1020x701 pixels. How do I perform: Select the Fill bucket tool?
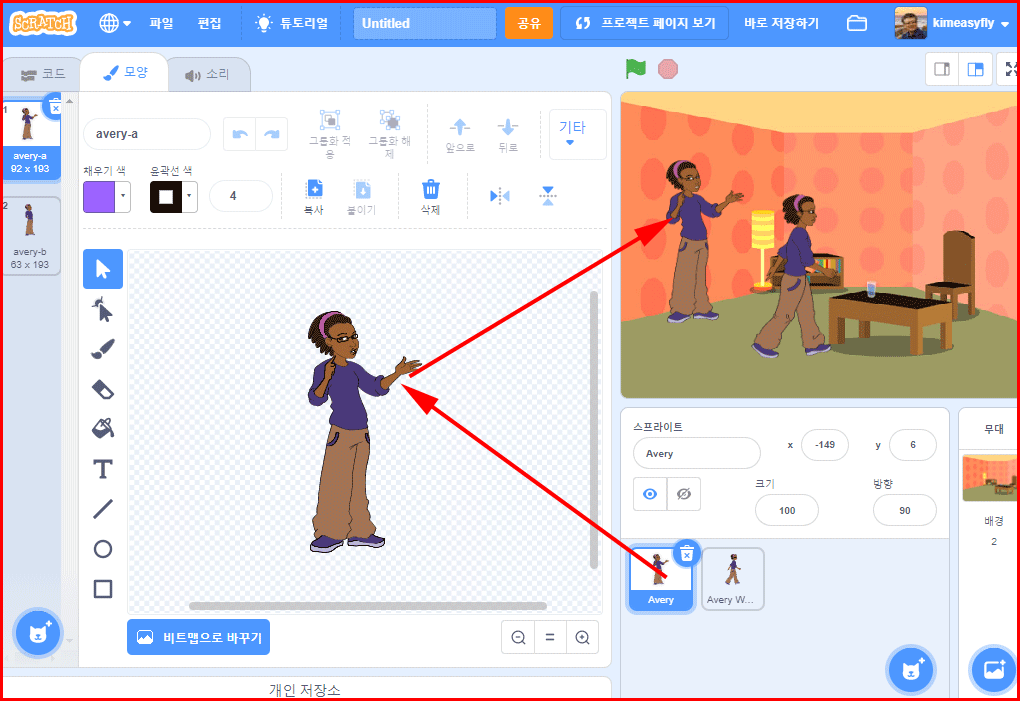pyautogui.click(x=103, y=429)
